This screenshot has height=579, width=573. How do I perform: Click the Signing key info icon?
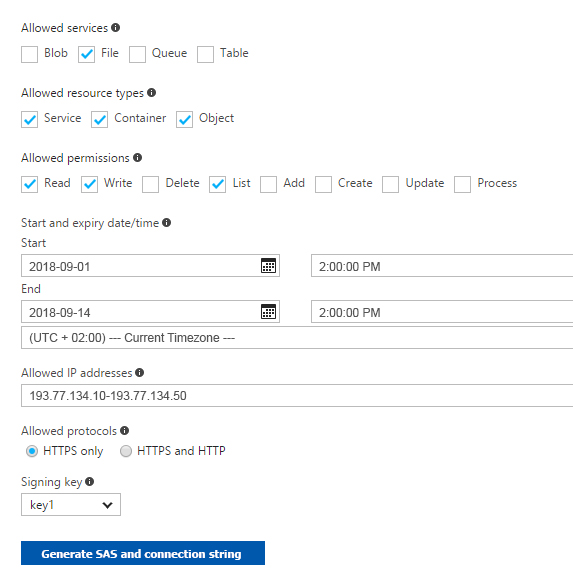[89, 482]
